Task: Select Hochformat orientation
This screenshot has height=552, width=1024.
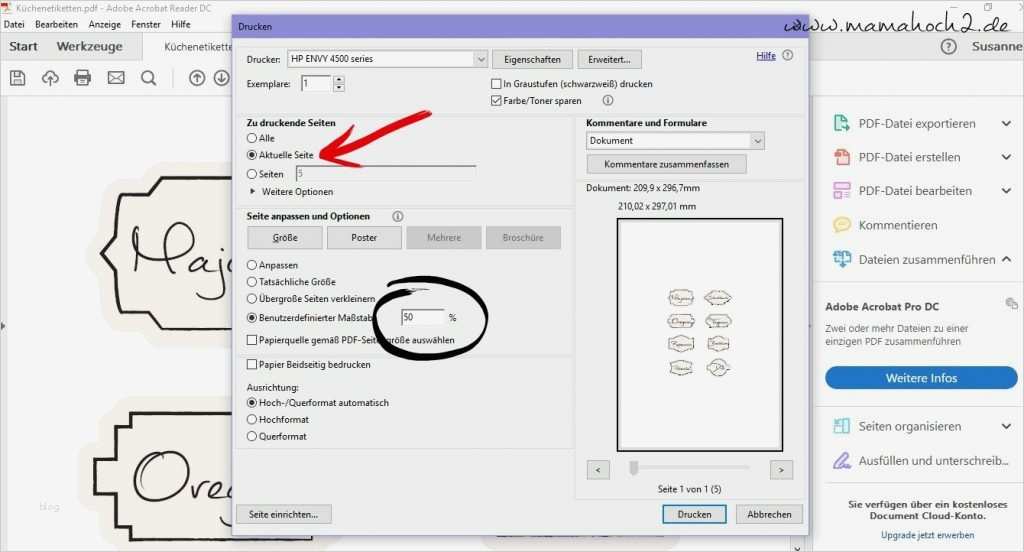Action: click(x=251, y=420)
